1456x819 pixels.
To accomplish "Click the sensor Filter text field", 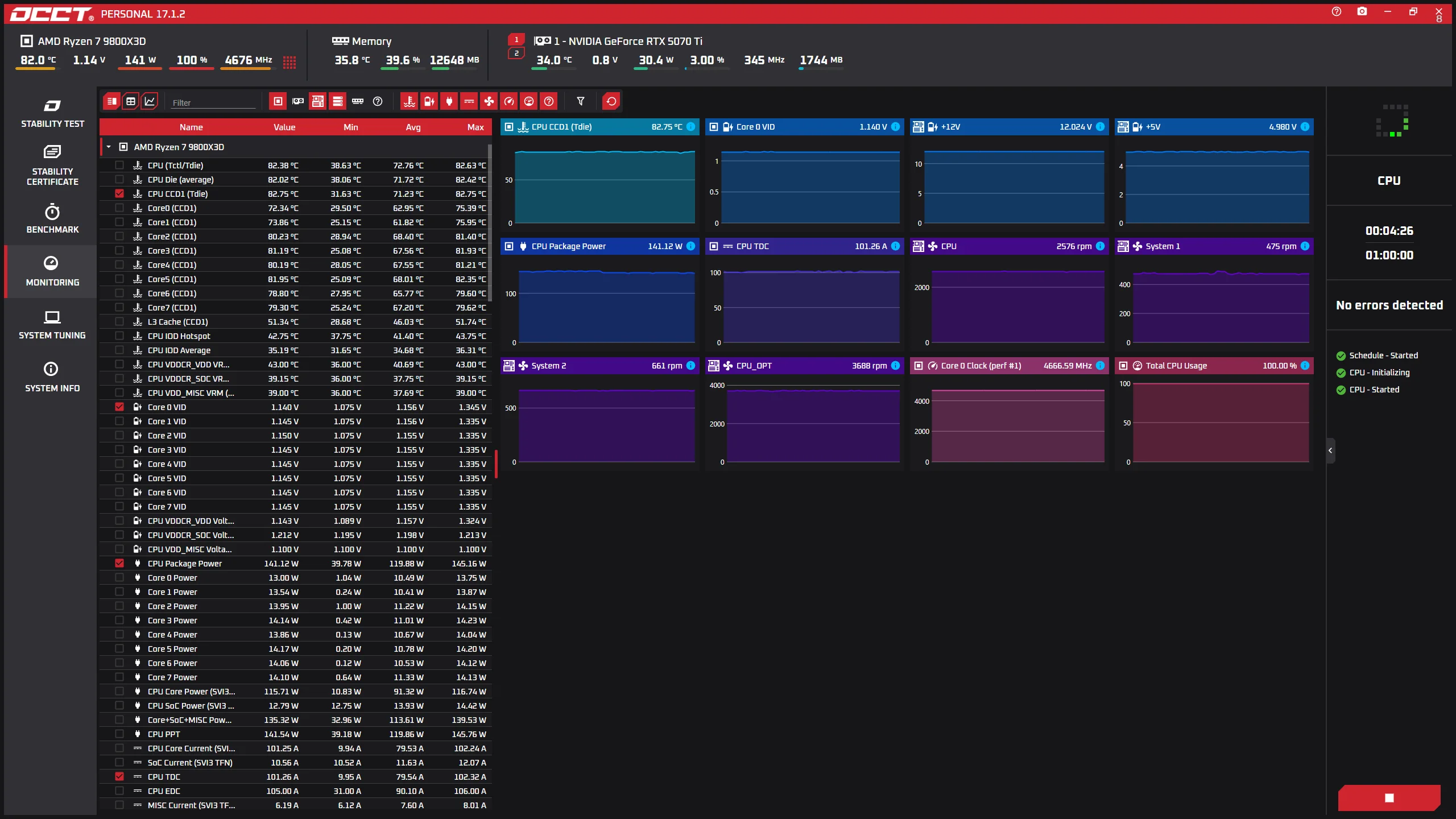I will click(213, 102).
